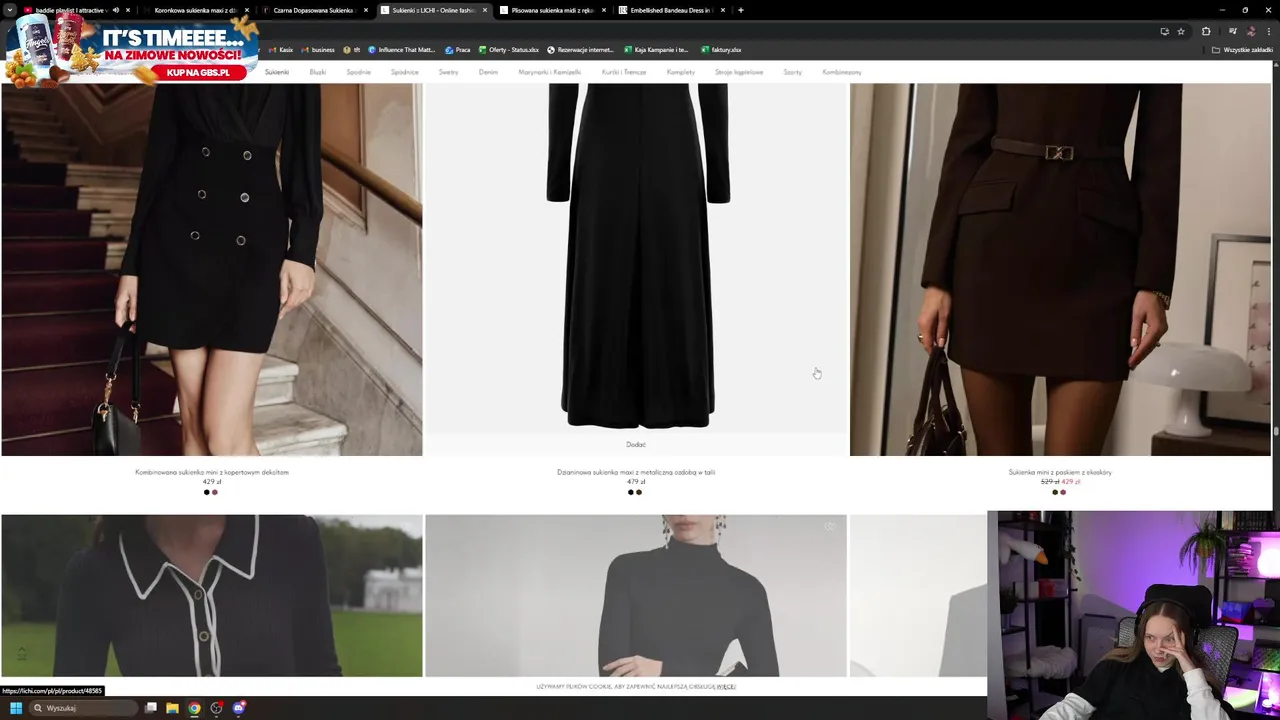
Task: Open the Kombinezony category
Action: [842, 72]
